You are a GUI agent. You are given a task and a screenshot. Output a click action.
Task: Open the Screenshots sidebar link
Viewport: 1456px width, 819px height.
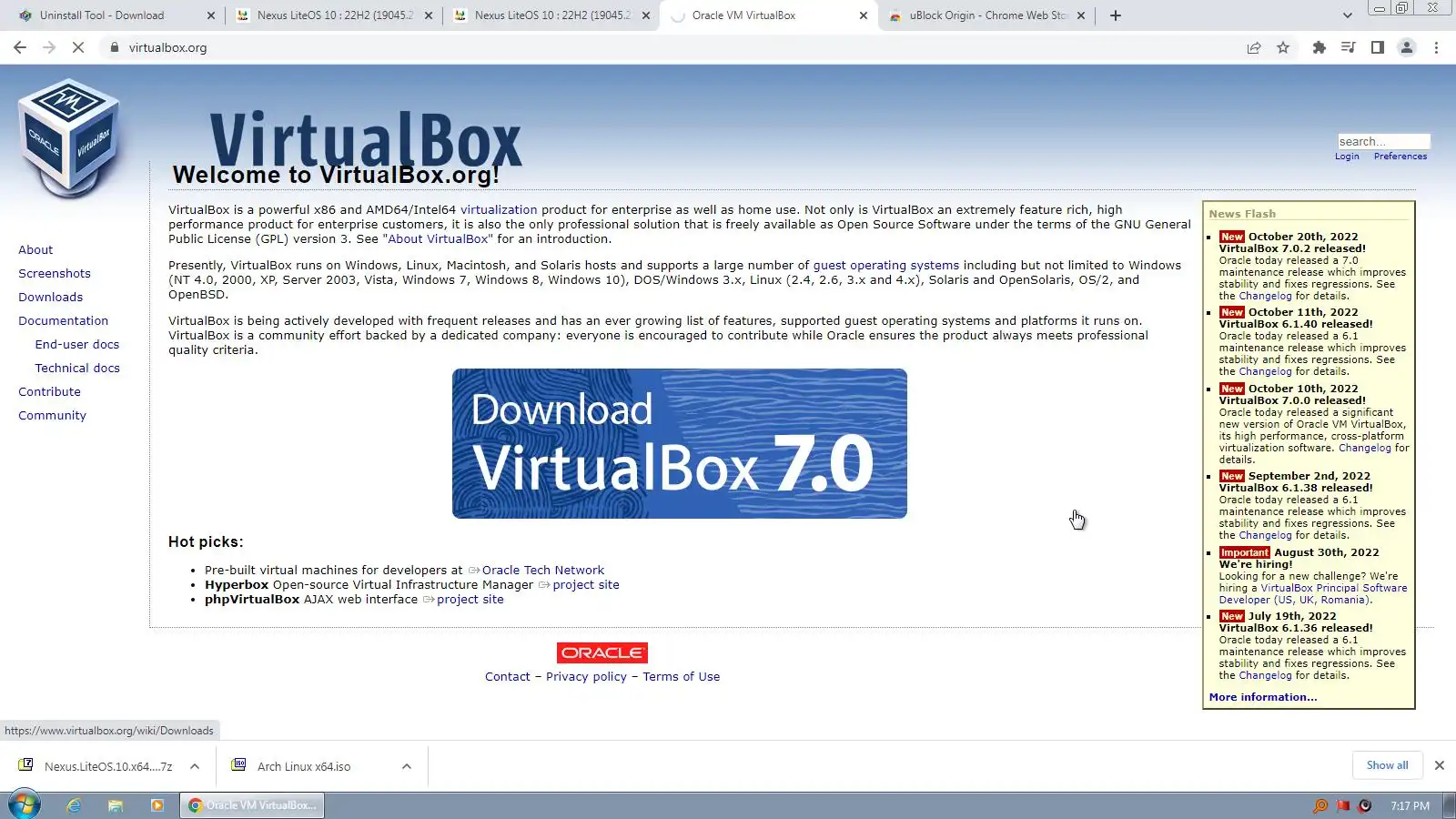point(55,273)
